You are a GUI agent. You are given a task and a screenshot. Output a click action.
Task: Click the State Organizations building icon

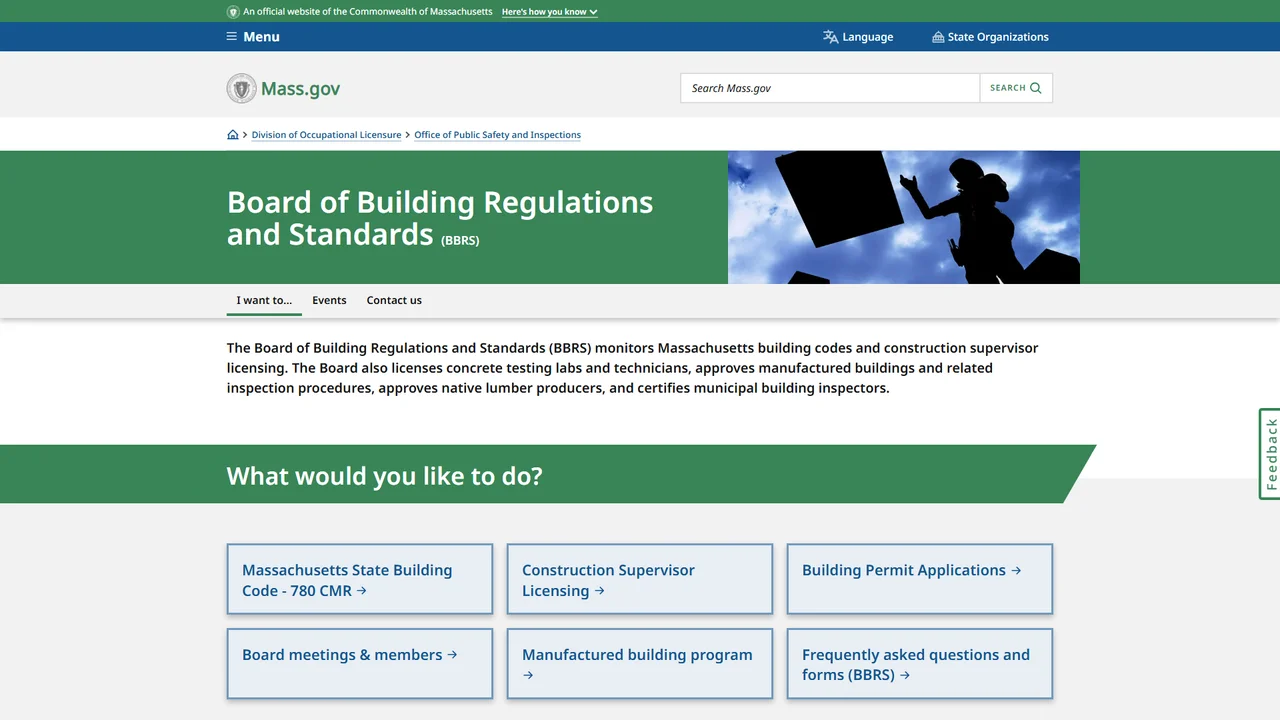click(x=938, y=37)
